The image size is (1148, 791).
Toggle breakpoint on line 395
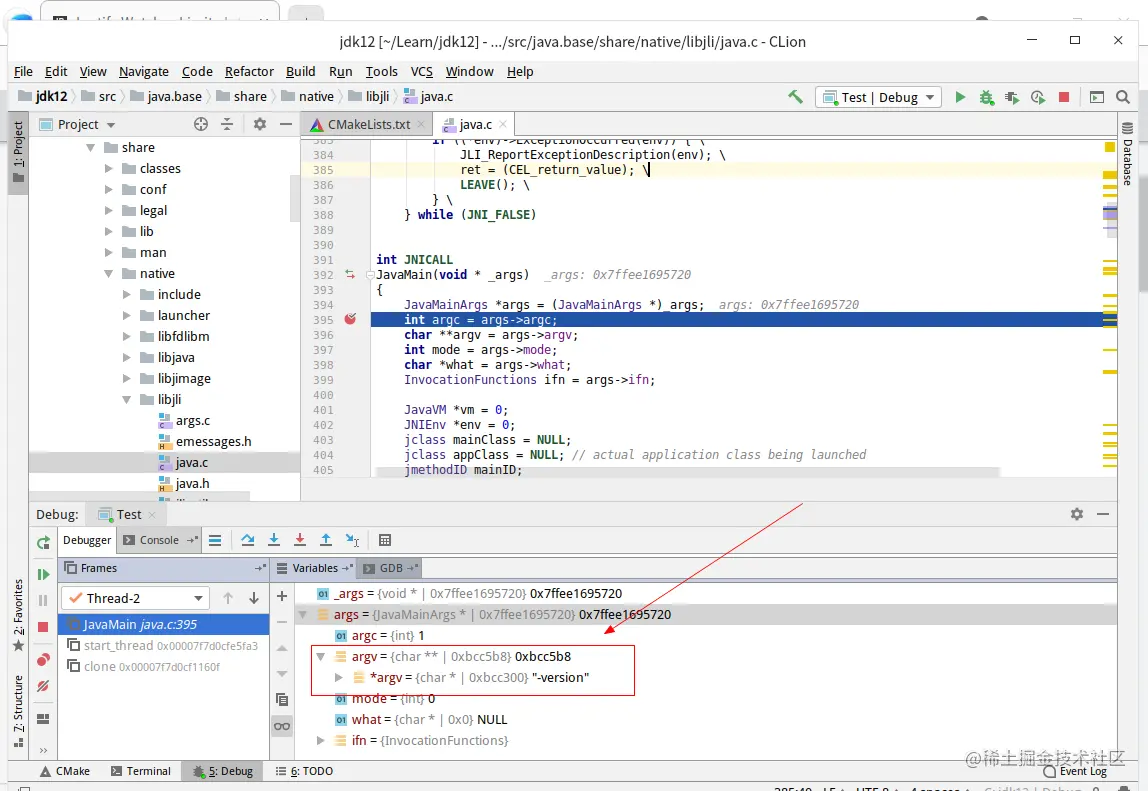(350, 319)
